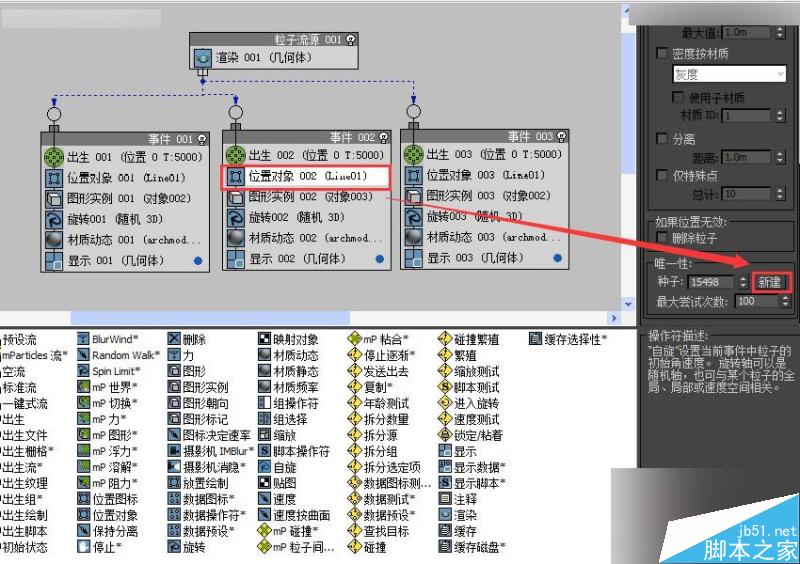Pick the Spin Limit operator in depot
800x564 pixels.
point(108,371)
